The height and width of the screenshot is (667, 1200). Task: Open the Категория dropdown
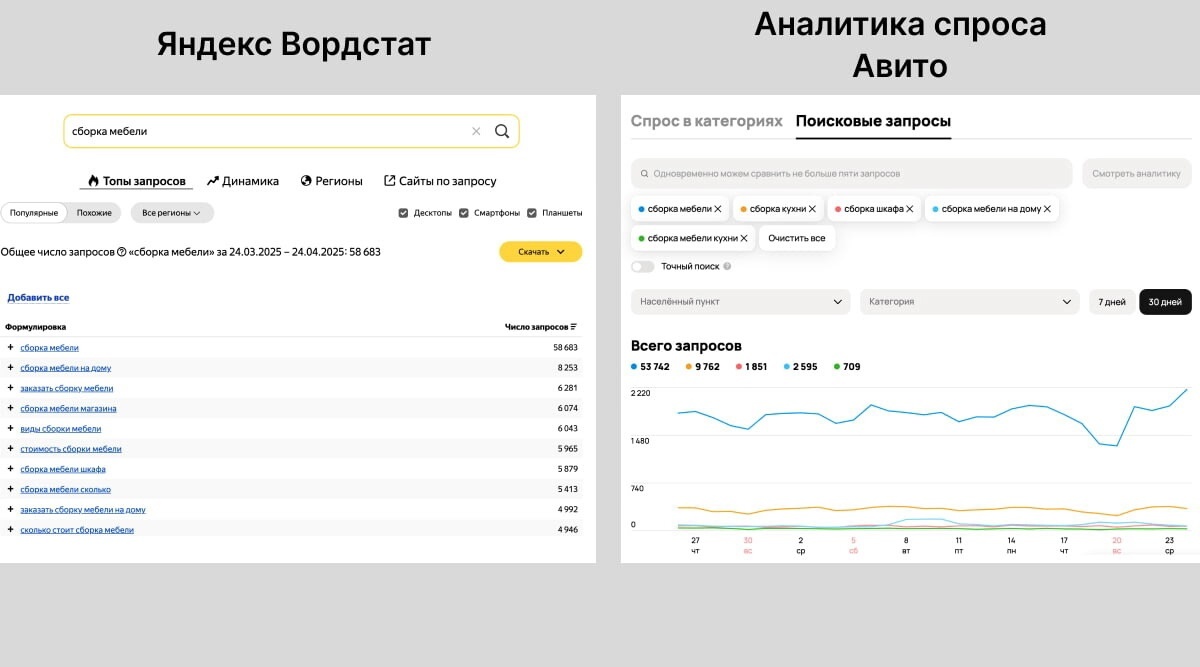pos(970,302)
